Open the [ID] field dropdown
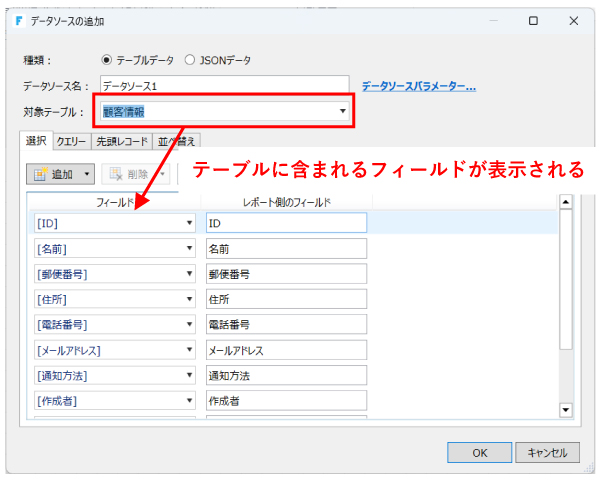This screenshot has height=482, width=600. pyautogui.click(x=189, y=223)
